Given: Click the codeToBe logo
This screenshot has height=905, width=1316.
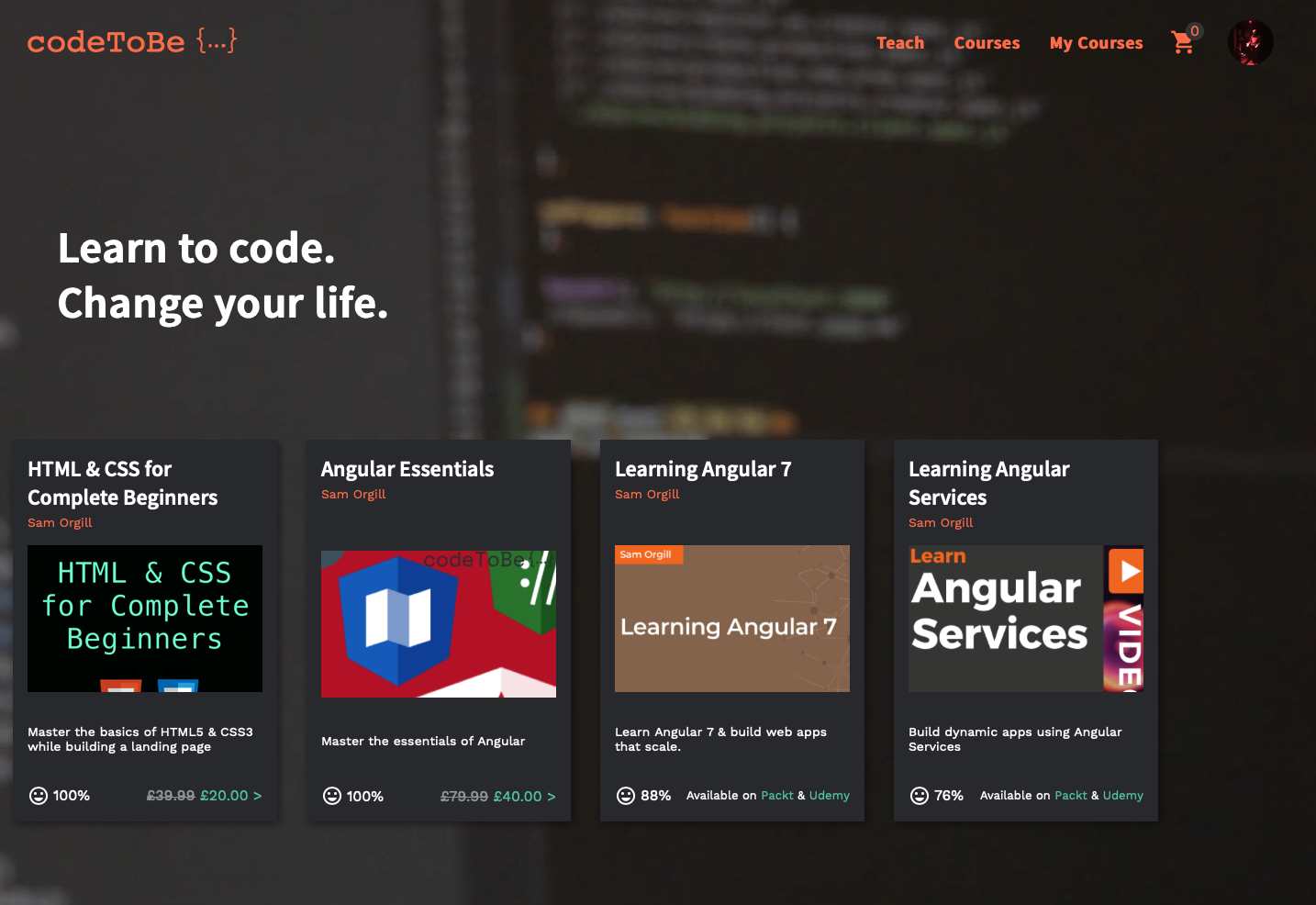Looking at the screenshot, I should tap(131, 40).
